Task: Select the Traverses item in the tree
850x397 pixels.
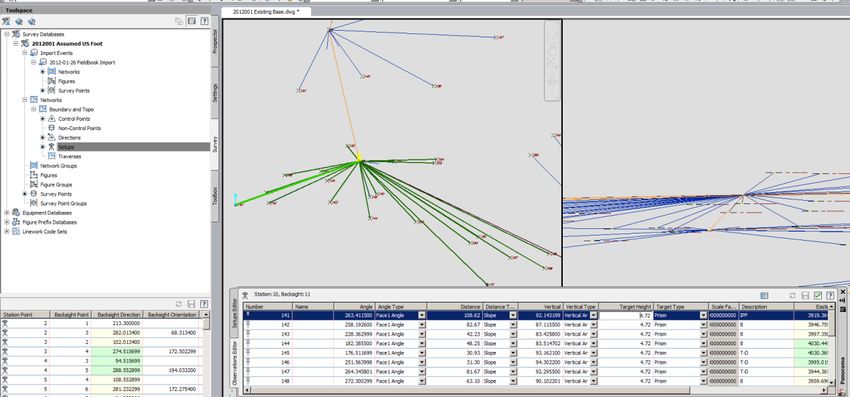Action: [69, 156]
